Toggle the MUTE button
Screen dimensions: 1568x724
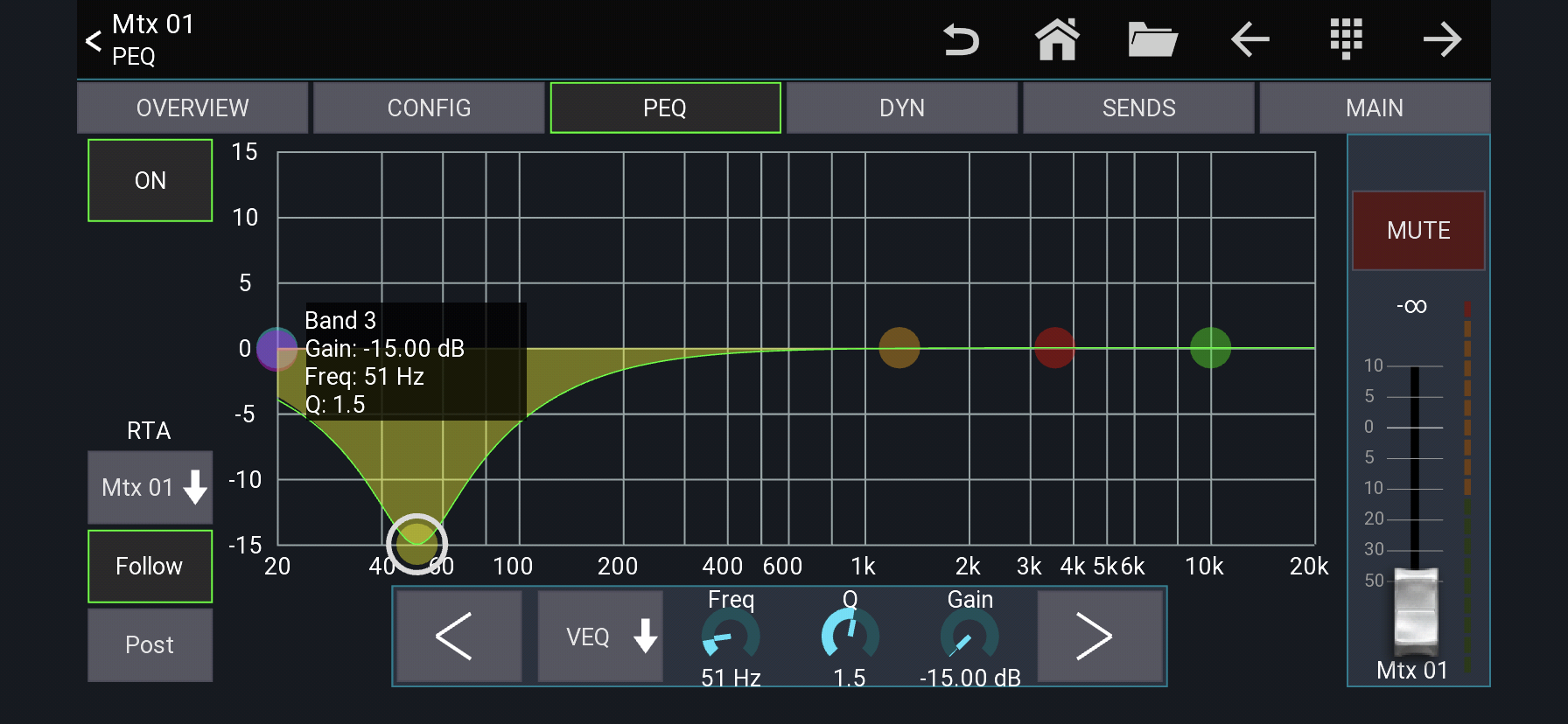(x=1418, y=231)
